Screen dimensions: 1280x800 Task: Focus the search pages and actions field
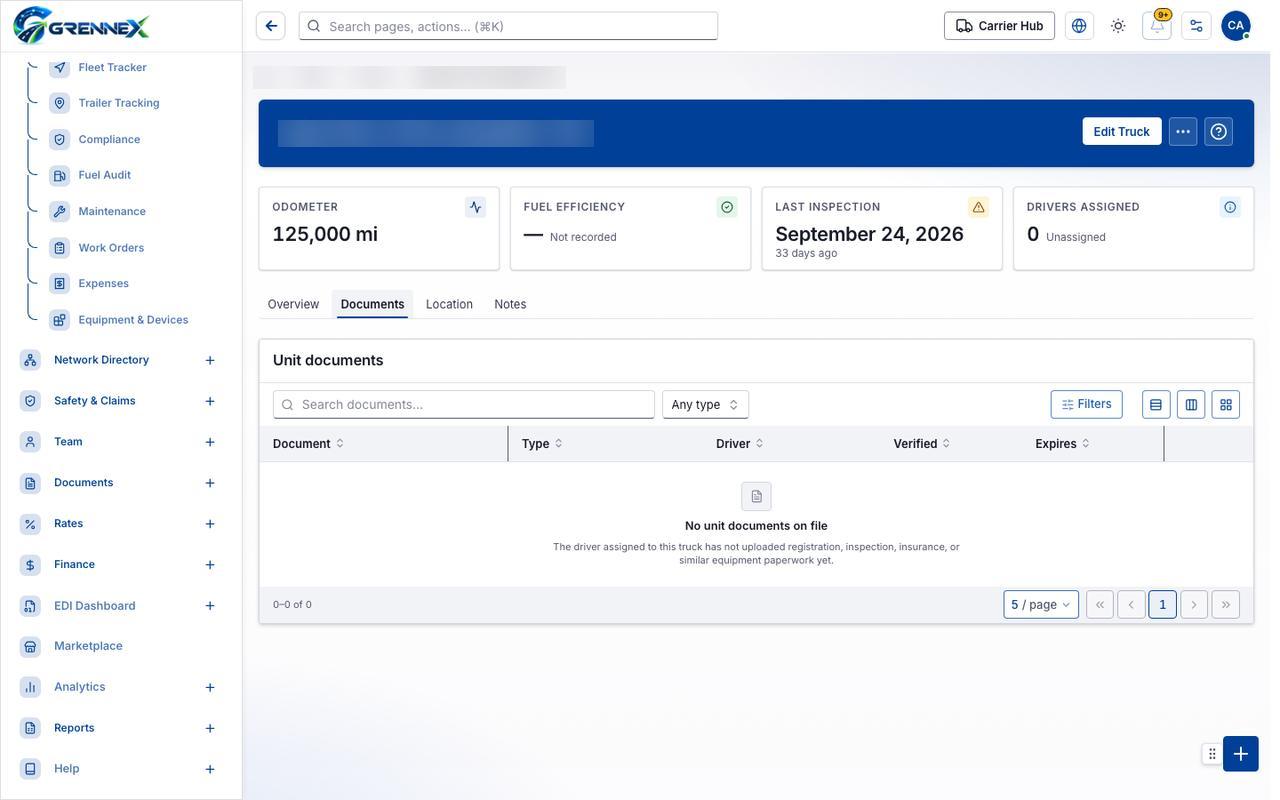coord(508,26)
